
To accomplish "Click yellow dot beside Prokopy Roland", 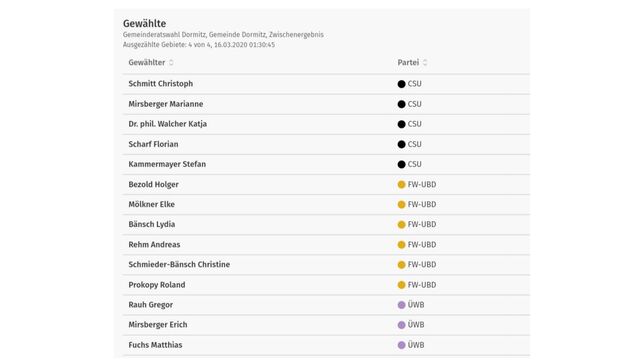I will pos(401,285).
